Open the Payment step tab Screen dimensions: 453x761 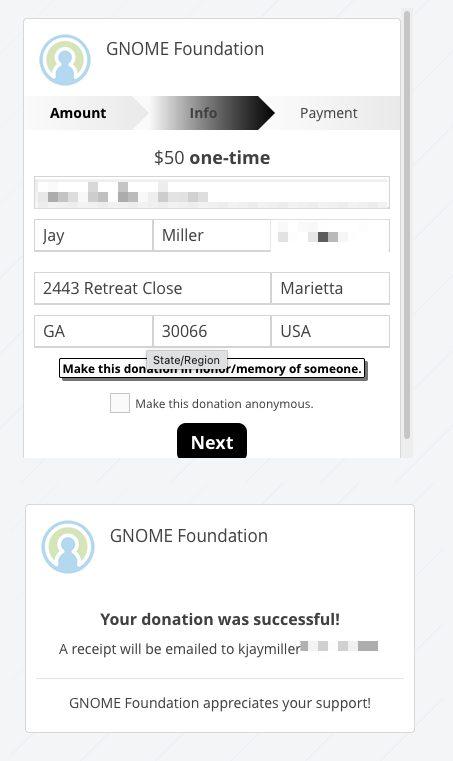(328, 113)
